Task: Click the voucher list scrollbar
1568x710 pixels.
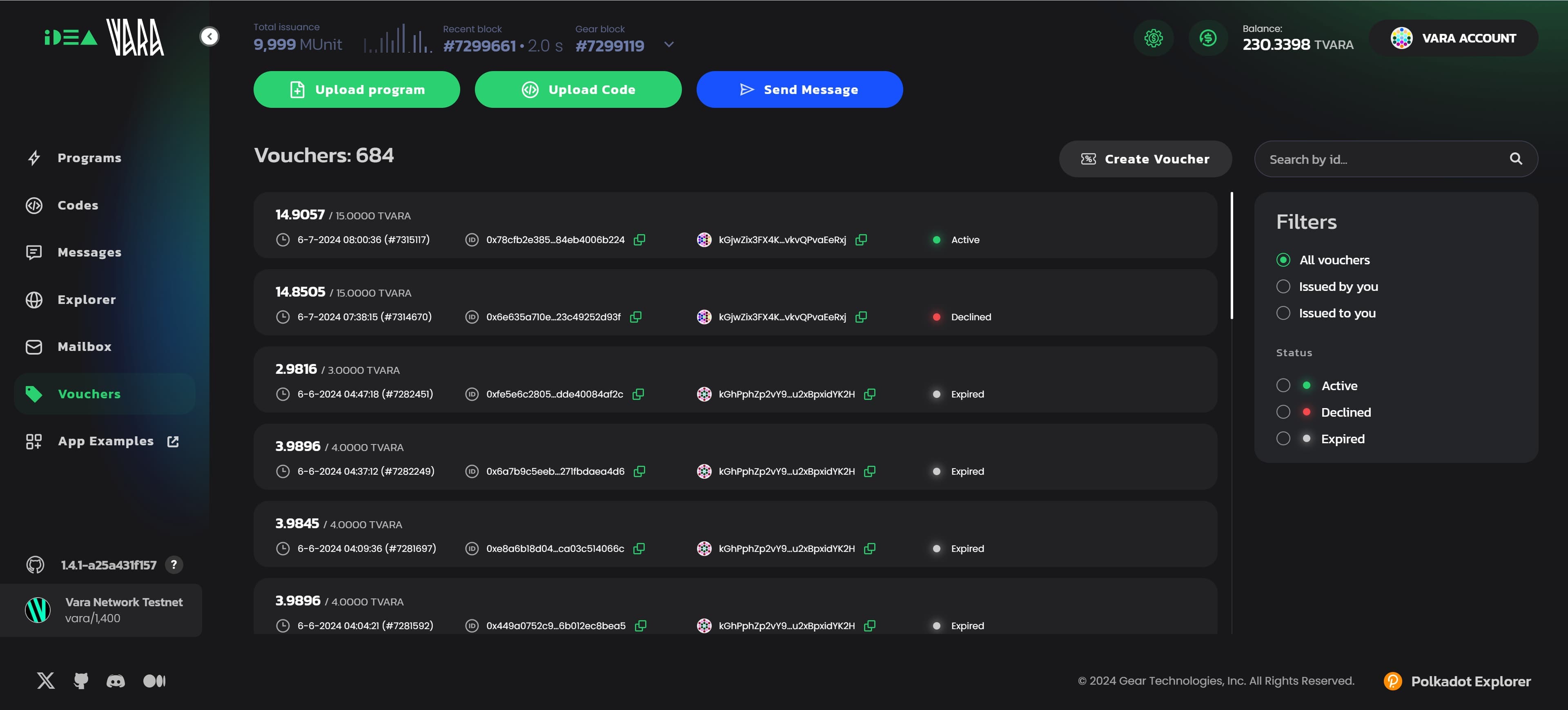Action: click(x=1232, y=256)
